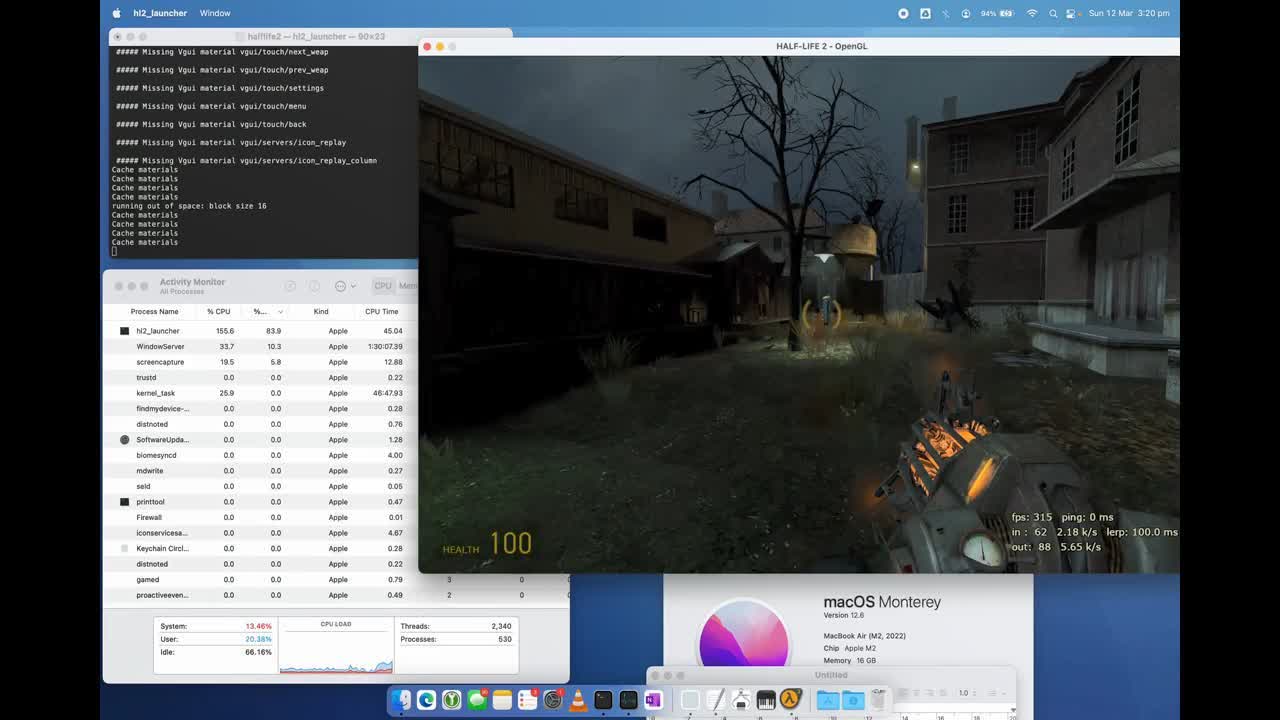1280x720 pixels.
Task: Sort by the CPU Time column header
Action: point(381,312)
